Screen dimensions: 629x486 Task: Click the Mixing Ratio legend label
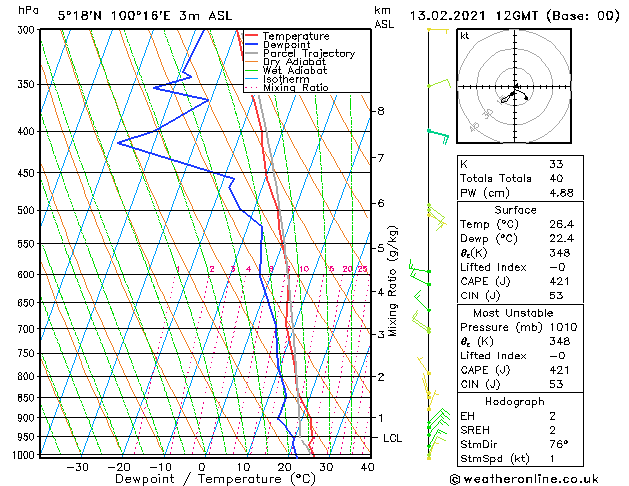296,87
